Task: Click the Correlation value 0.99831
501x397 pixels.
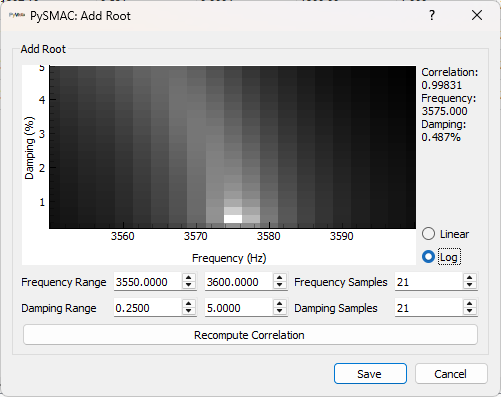Action: point(441,85)
